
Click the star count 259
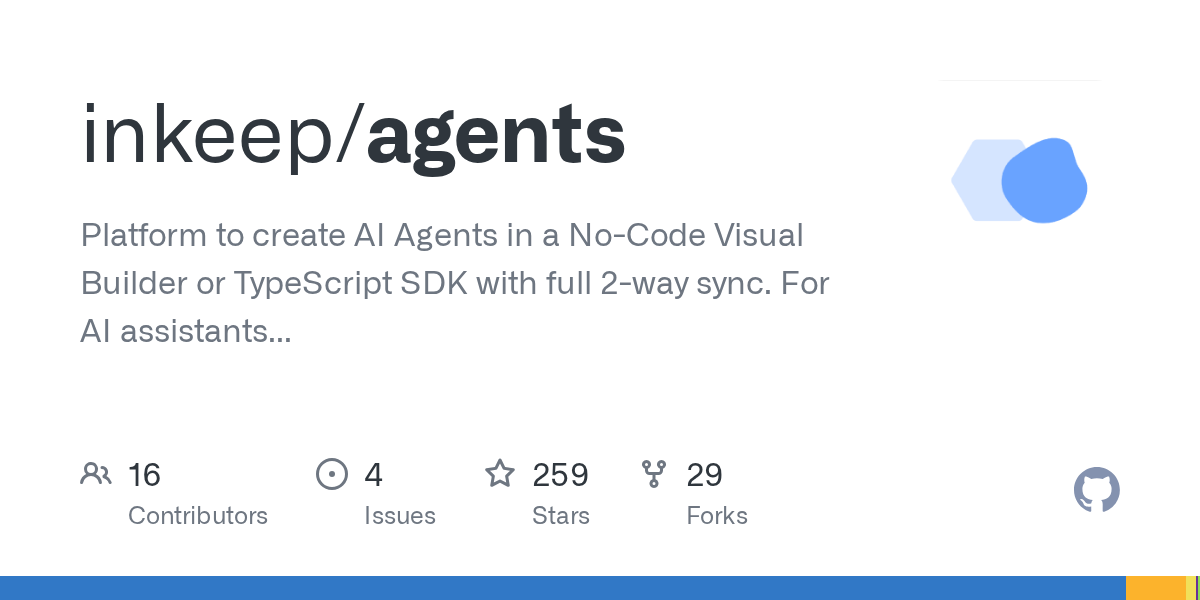coord(560,475)
